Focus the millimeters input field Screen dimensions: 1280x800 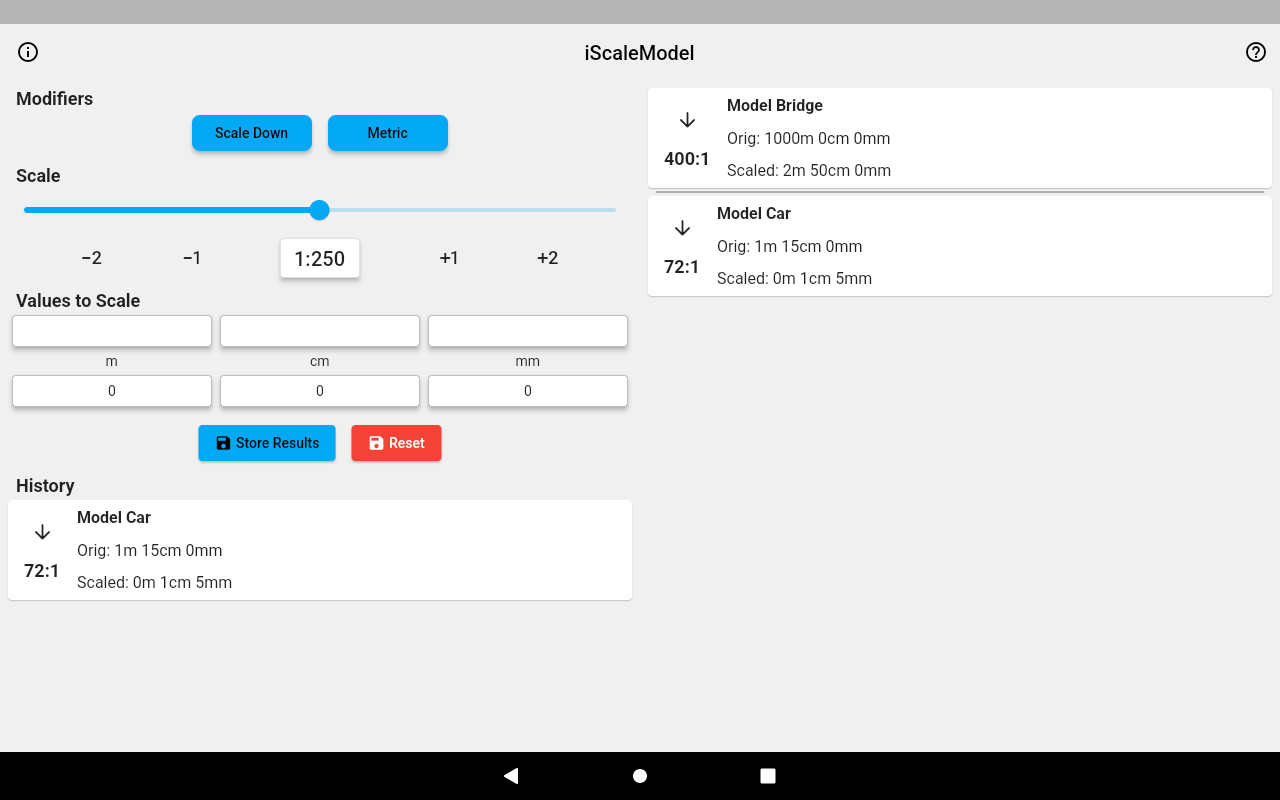[x=528, y=331]
